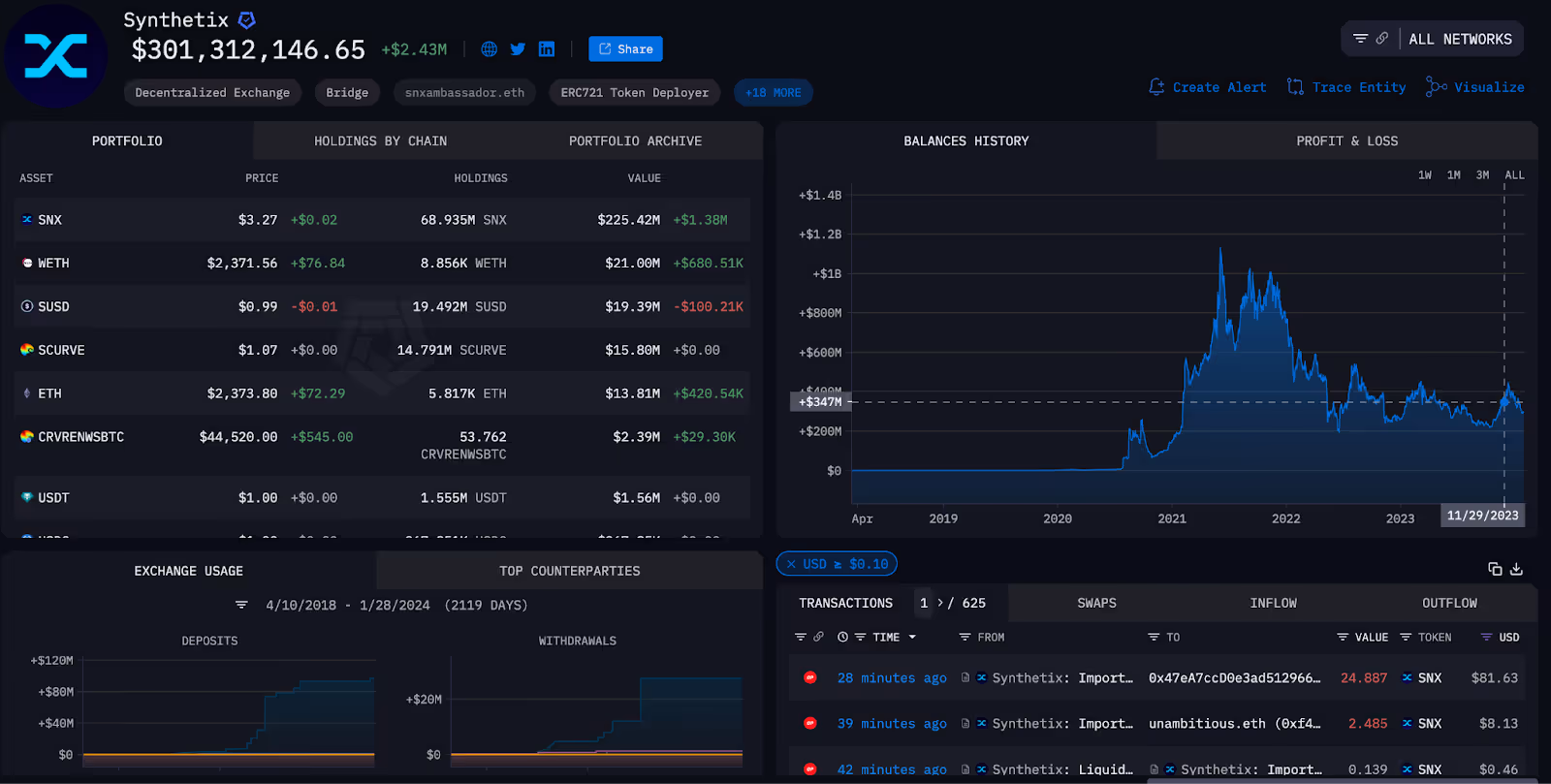Click the verified badge next to Synthetix
This screenshot has height=784, width=1551.
(247, 19)
